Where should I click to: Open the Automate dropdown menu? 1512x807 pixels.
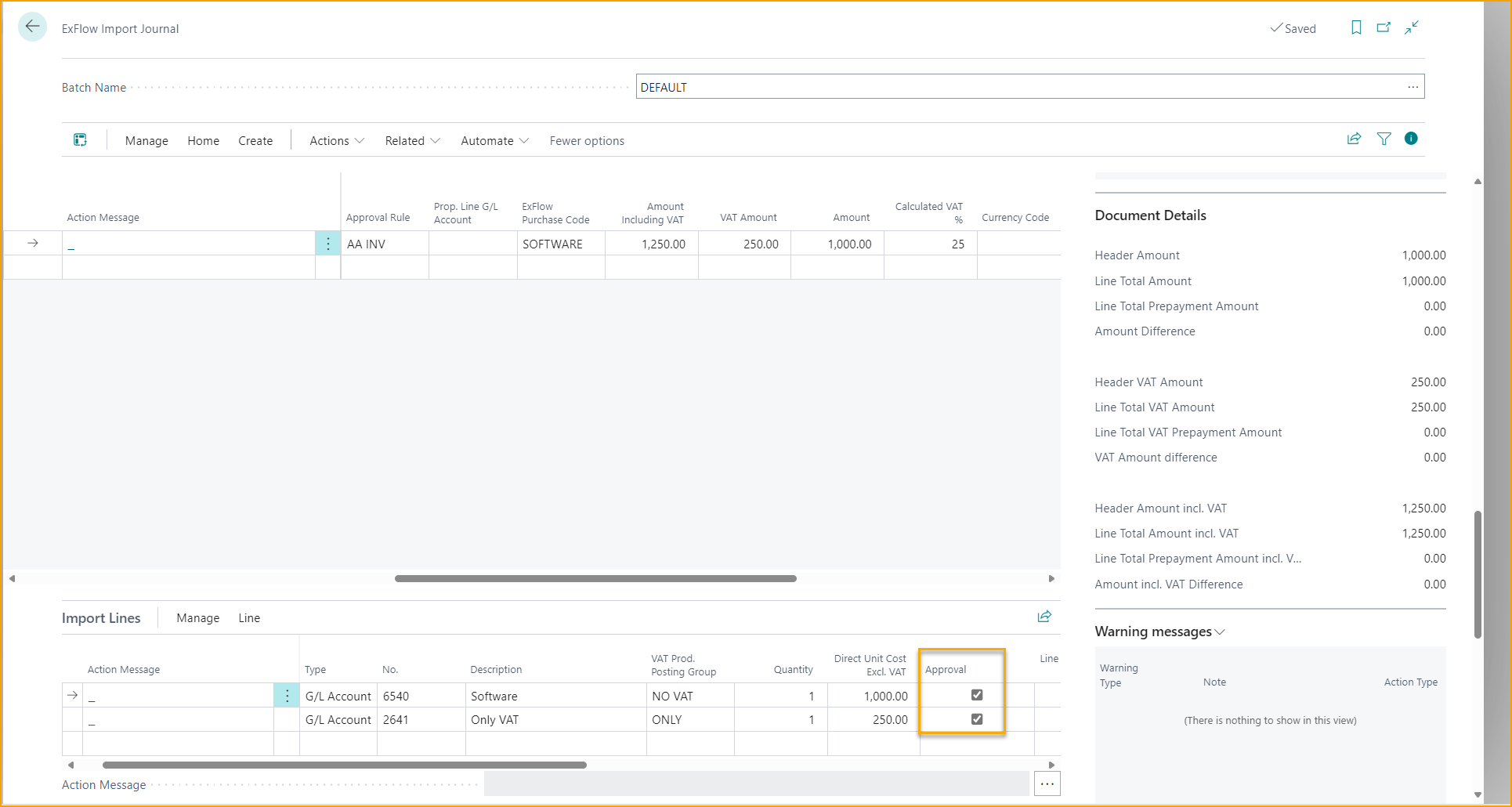[494, 141]
